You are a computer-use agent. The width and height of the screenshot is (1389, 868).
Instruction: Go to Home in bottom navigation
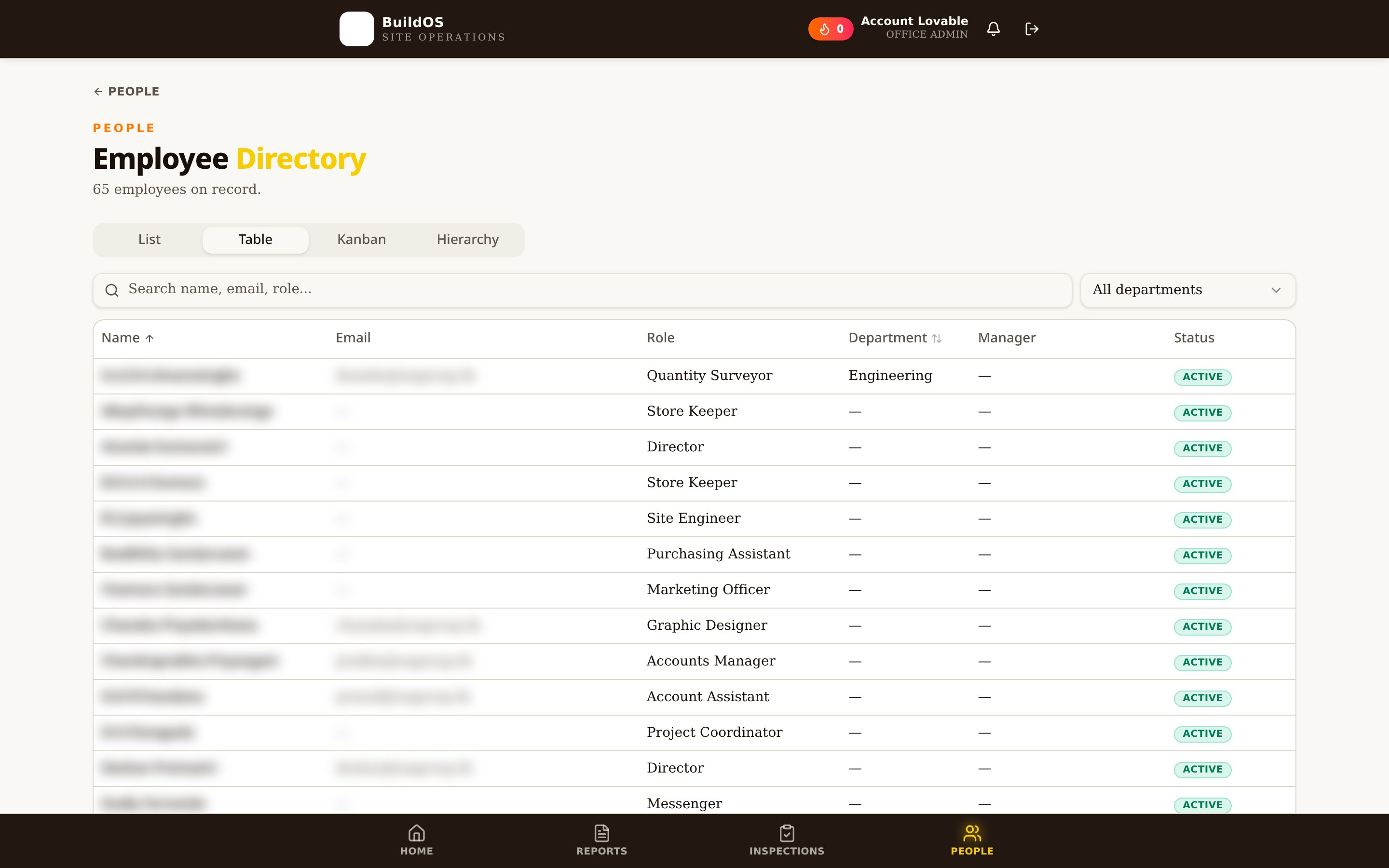[x=417, y=841]
